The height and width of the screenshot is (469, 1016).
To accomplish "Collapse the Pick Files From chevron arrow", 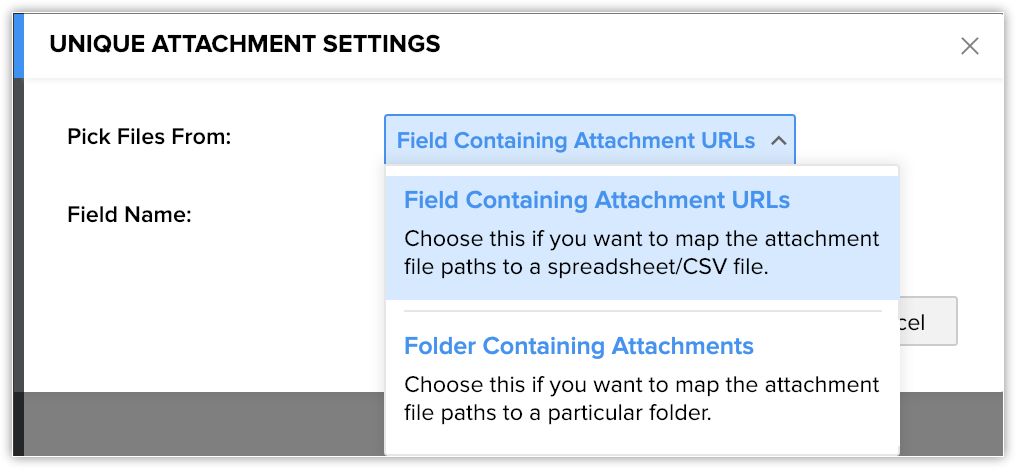I will (778, 141).
